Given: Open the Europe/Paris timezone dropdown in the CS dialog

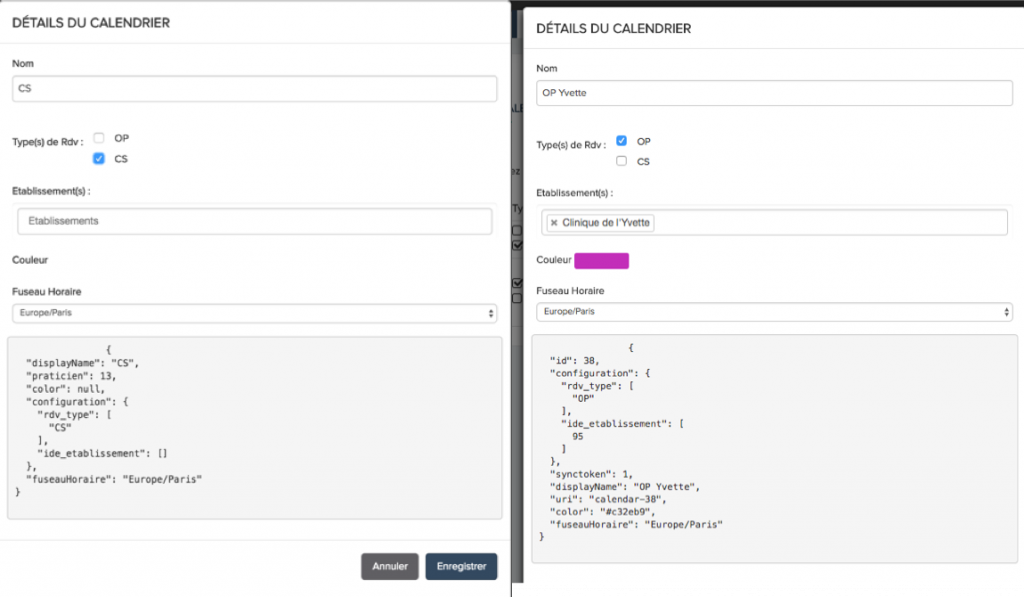Looking at the screenshot, I should pos(254,313).
